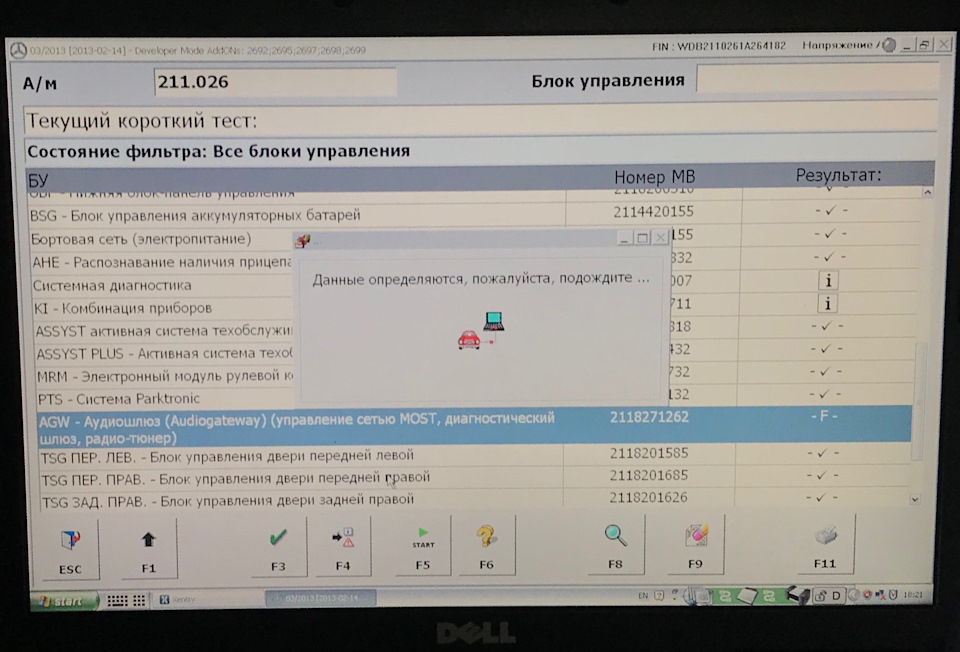Select the AGW - Аудиошлюз (Audiogateway) row
The height and width of the screenshot is (652, 960).
[473, 427]
